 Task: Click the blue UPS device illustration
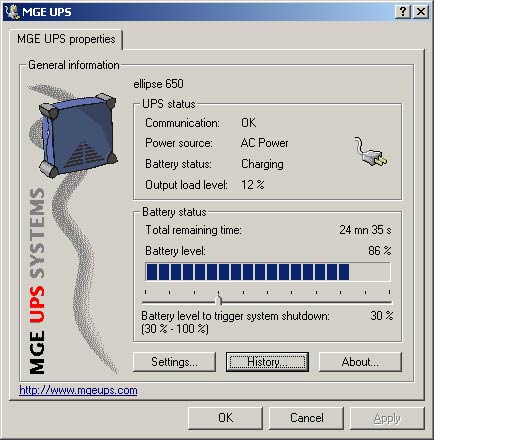pyautogui.click(x=78, y=135)
